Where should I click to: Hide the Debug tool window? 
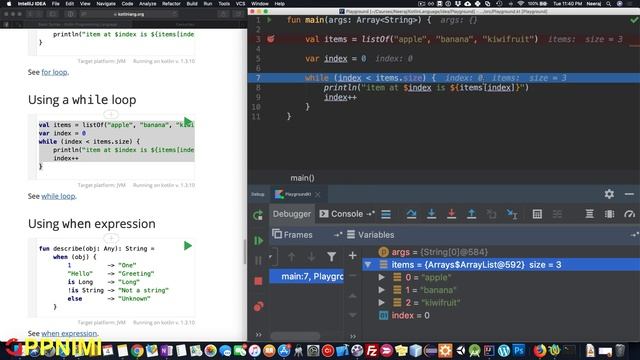coord(629,194)
